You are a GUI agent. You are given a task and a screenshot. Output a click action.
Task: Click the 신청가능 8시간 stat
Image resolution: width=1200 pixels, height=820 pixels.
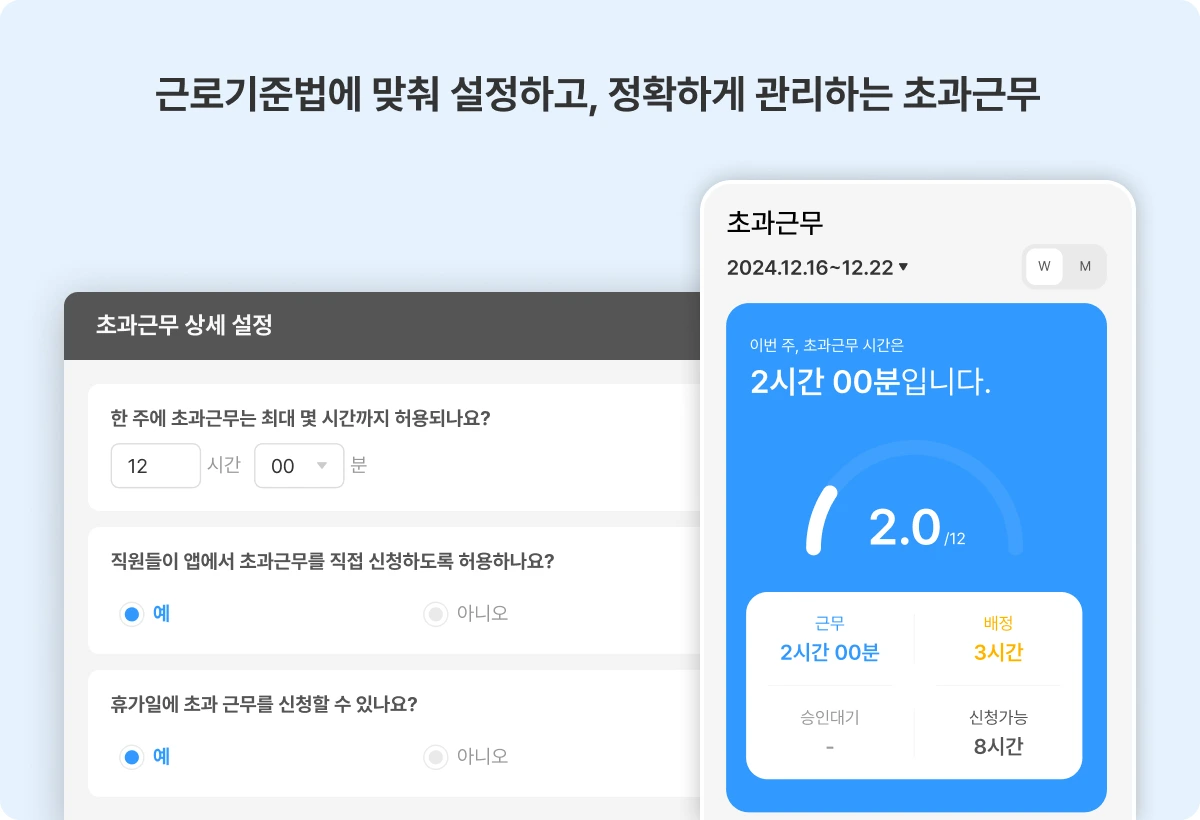point(997,730)
